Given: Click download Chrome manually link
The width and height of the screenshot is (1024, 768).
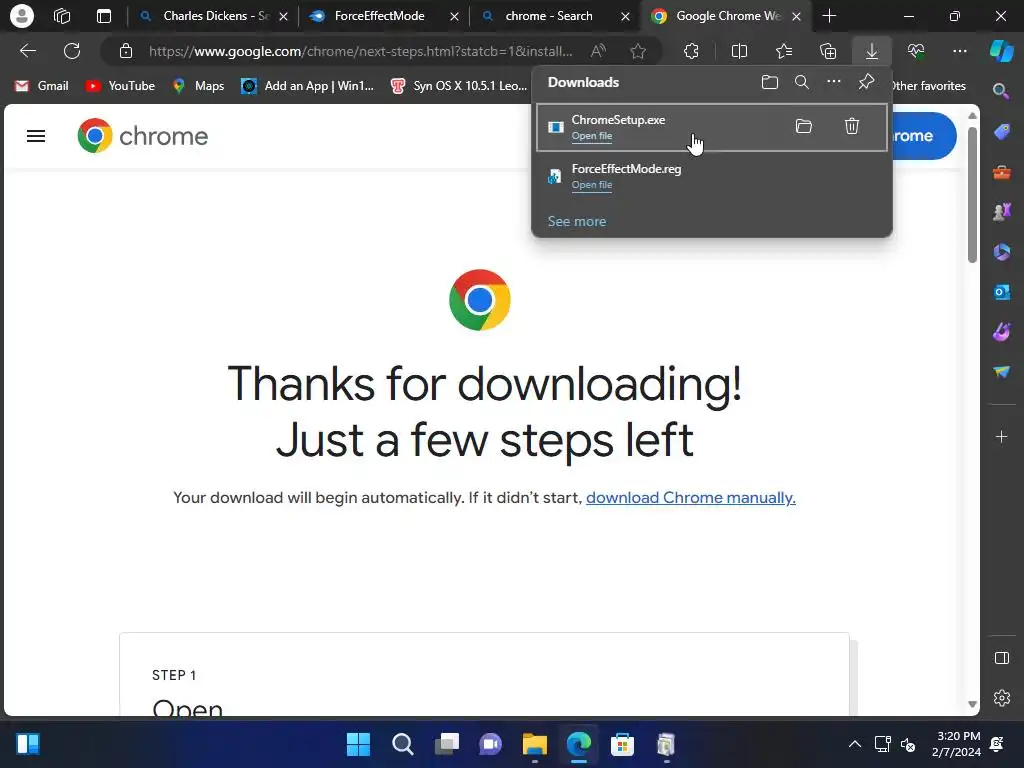Looking at the screenshot, I should (691, 498).
